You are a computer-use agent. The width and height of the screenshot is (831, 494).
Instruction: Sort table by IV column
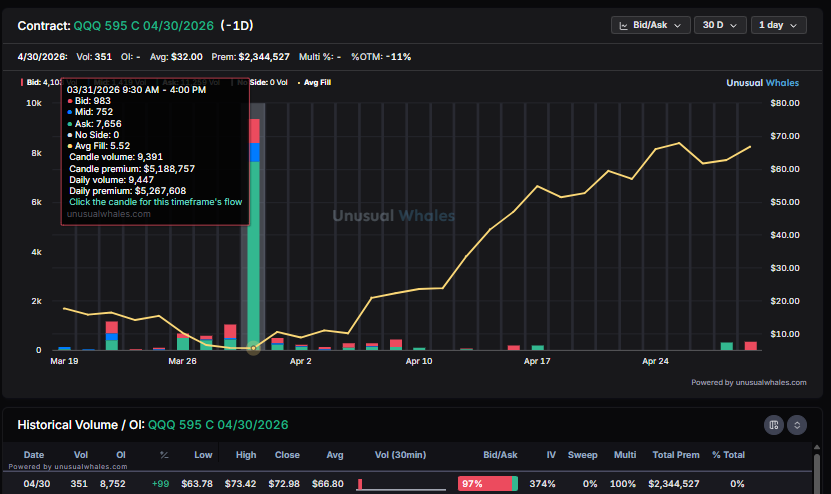551,455
